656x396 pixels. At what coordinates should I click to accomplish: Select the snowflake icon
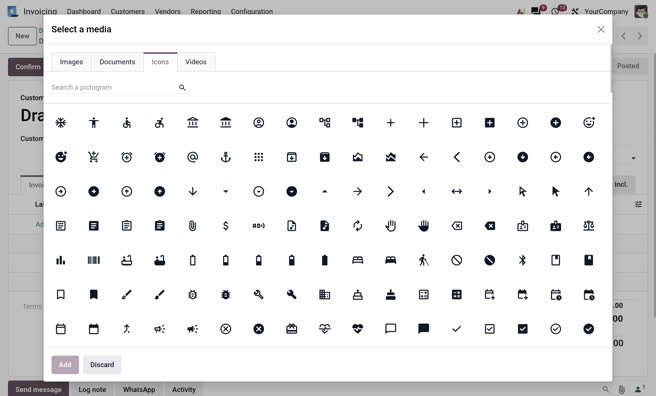61,123
